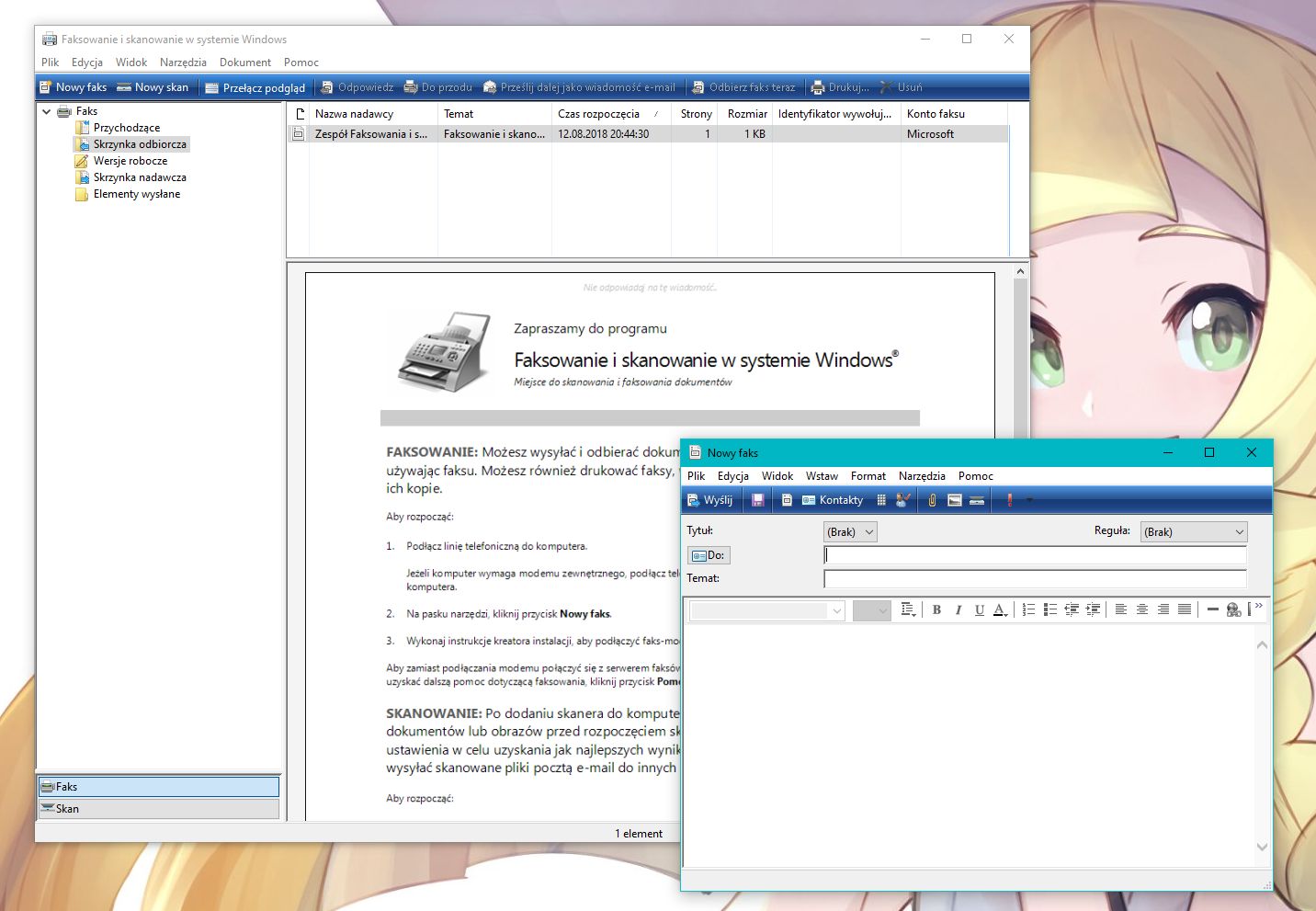Click the insert picture icon
The height and width of the screenshot is (911, 1316).
[955, 500]
